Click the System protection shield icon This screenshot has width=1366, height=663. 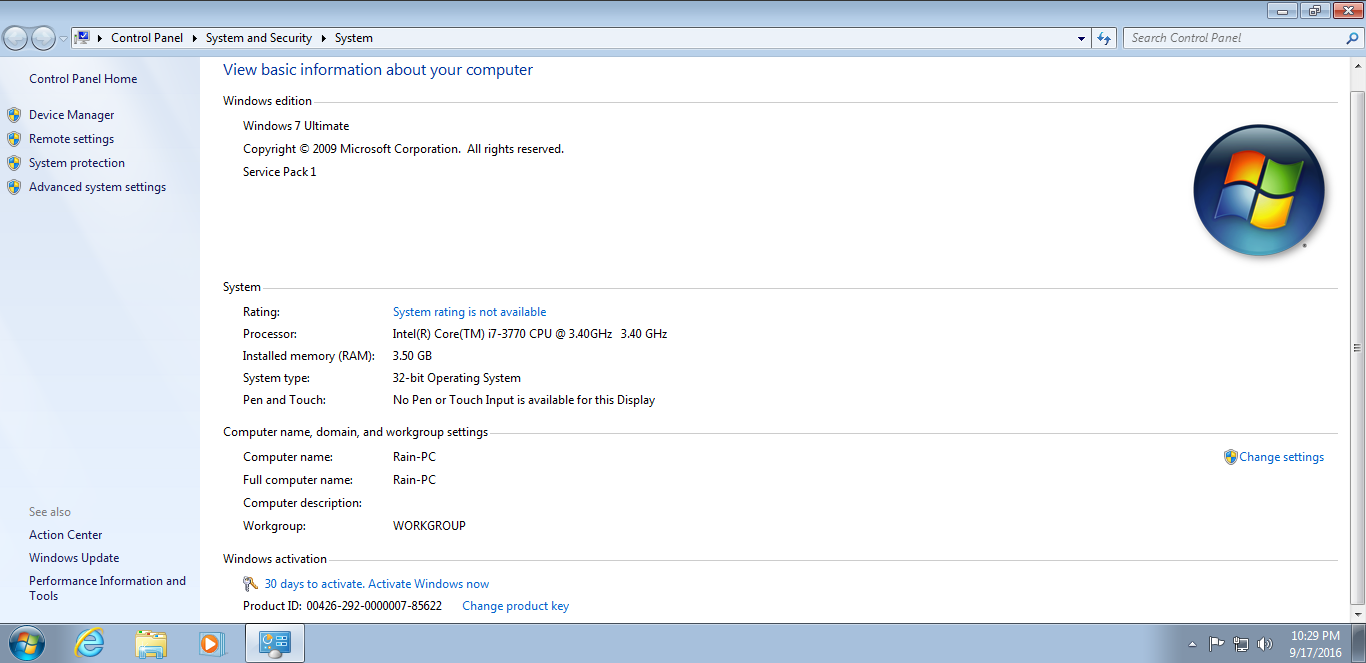click(x=14, y=163)
